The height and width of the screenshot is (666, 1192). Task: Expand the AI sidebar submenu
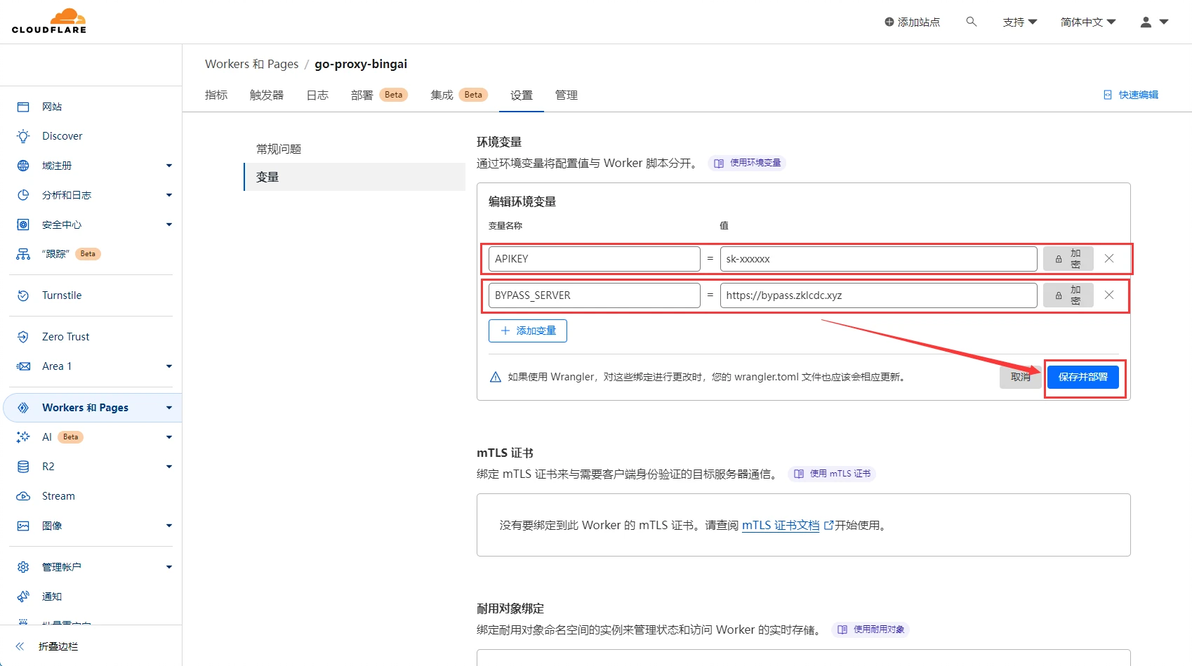[169, 437]
